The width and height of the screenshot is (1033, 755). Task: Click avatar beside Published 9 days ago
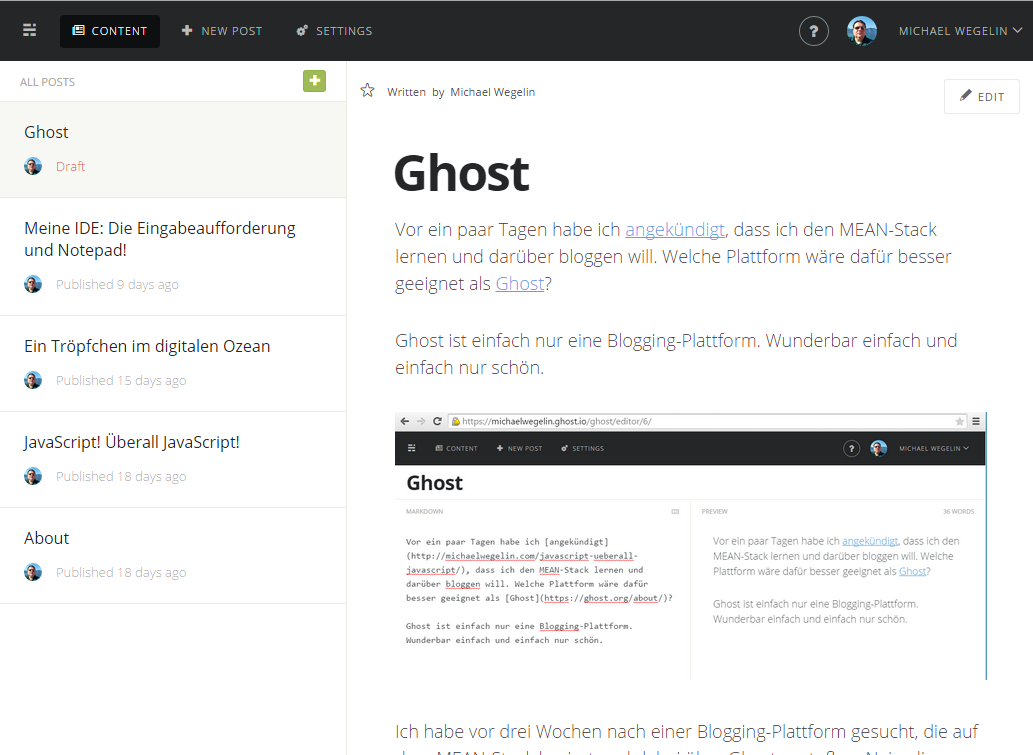pos(33,284)
